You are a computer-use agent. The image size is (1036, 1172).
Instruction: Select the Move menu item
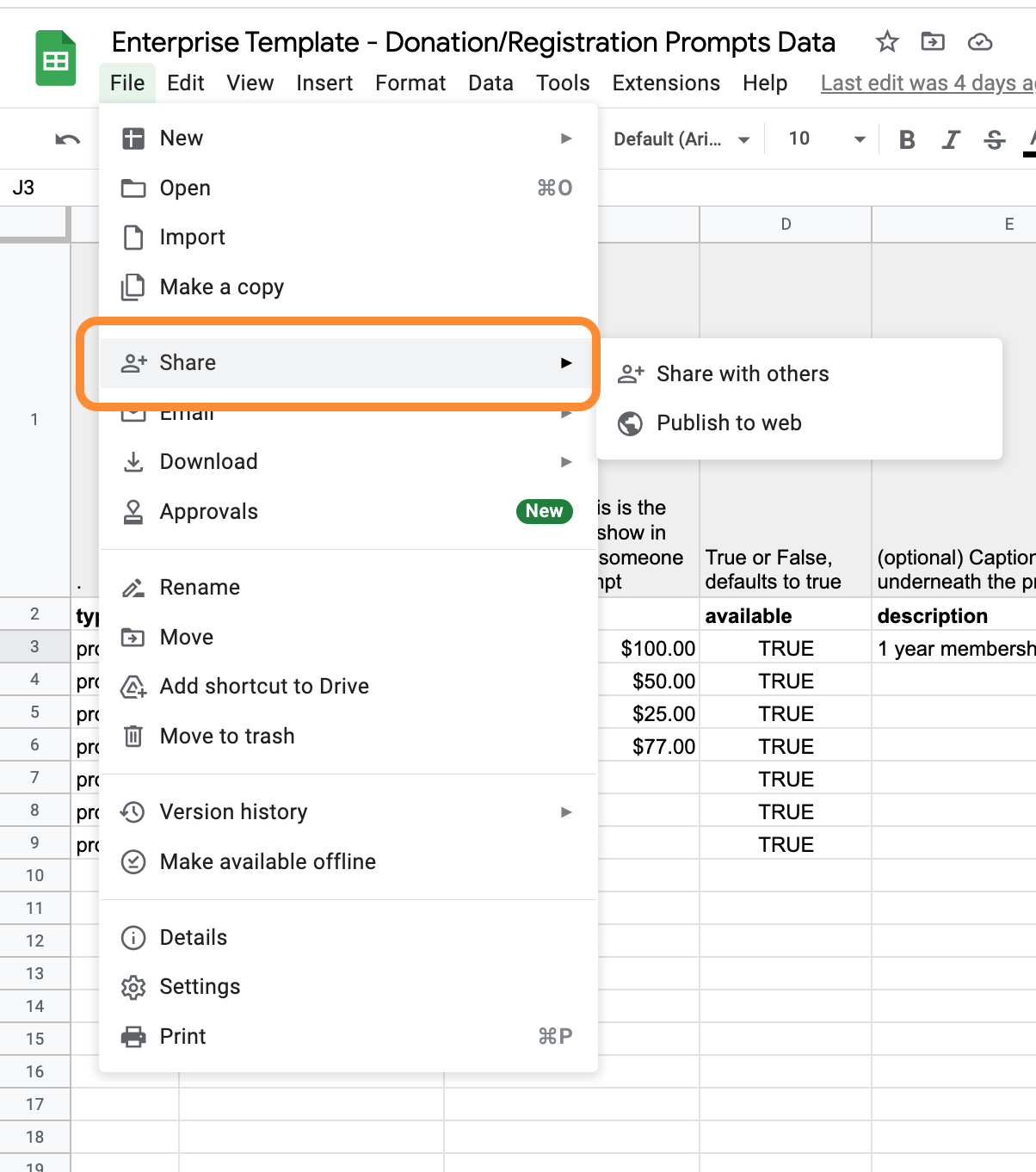pos(348,638)
